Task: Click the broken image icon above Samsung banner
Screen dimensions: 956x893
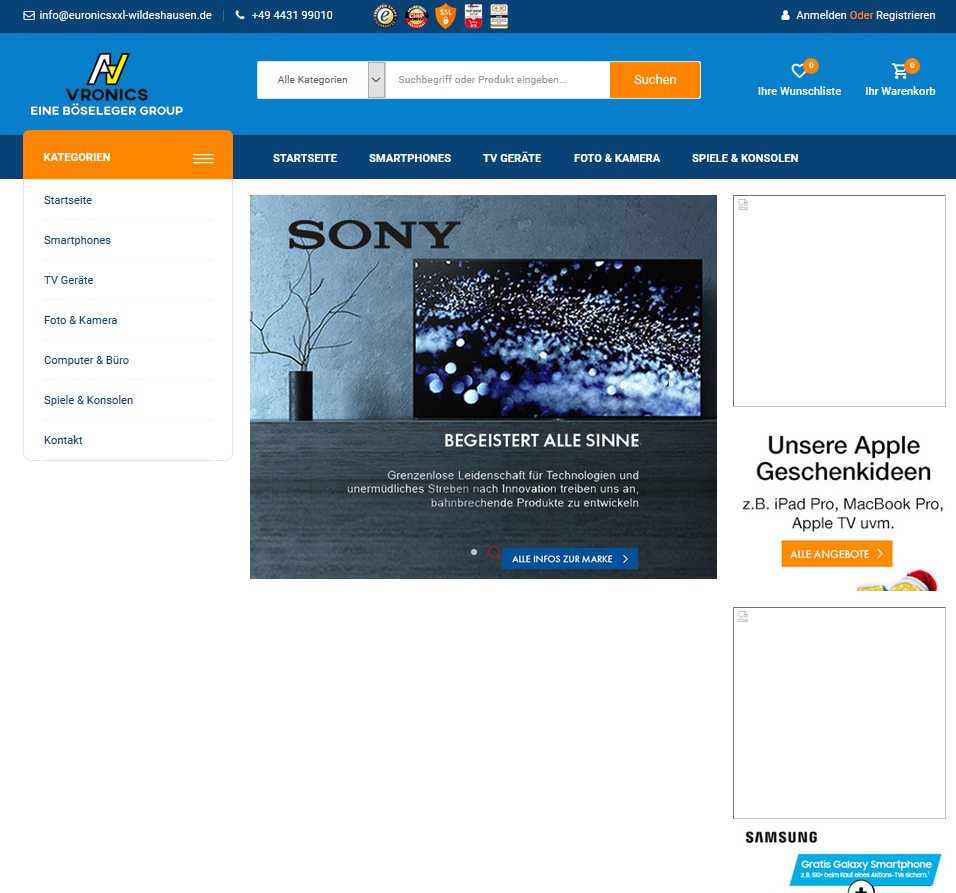Action: point(743,617)
